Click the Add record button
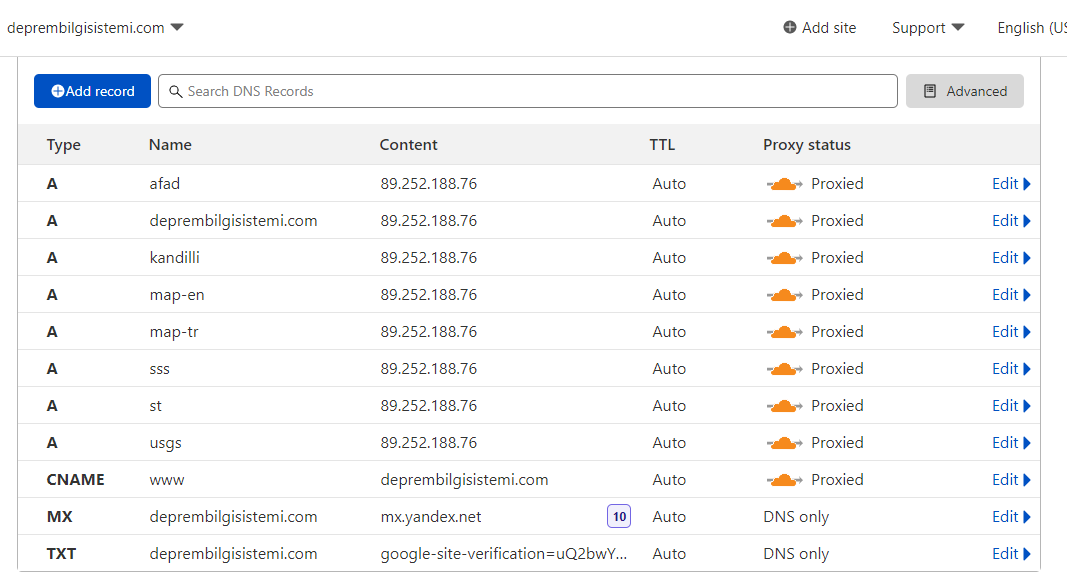The image size is (1067, 585). tap(93, 91)
